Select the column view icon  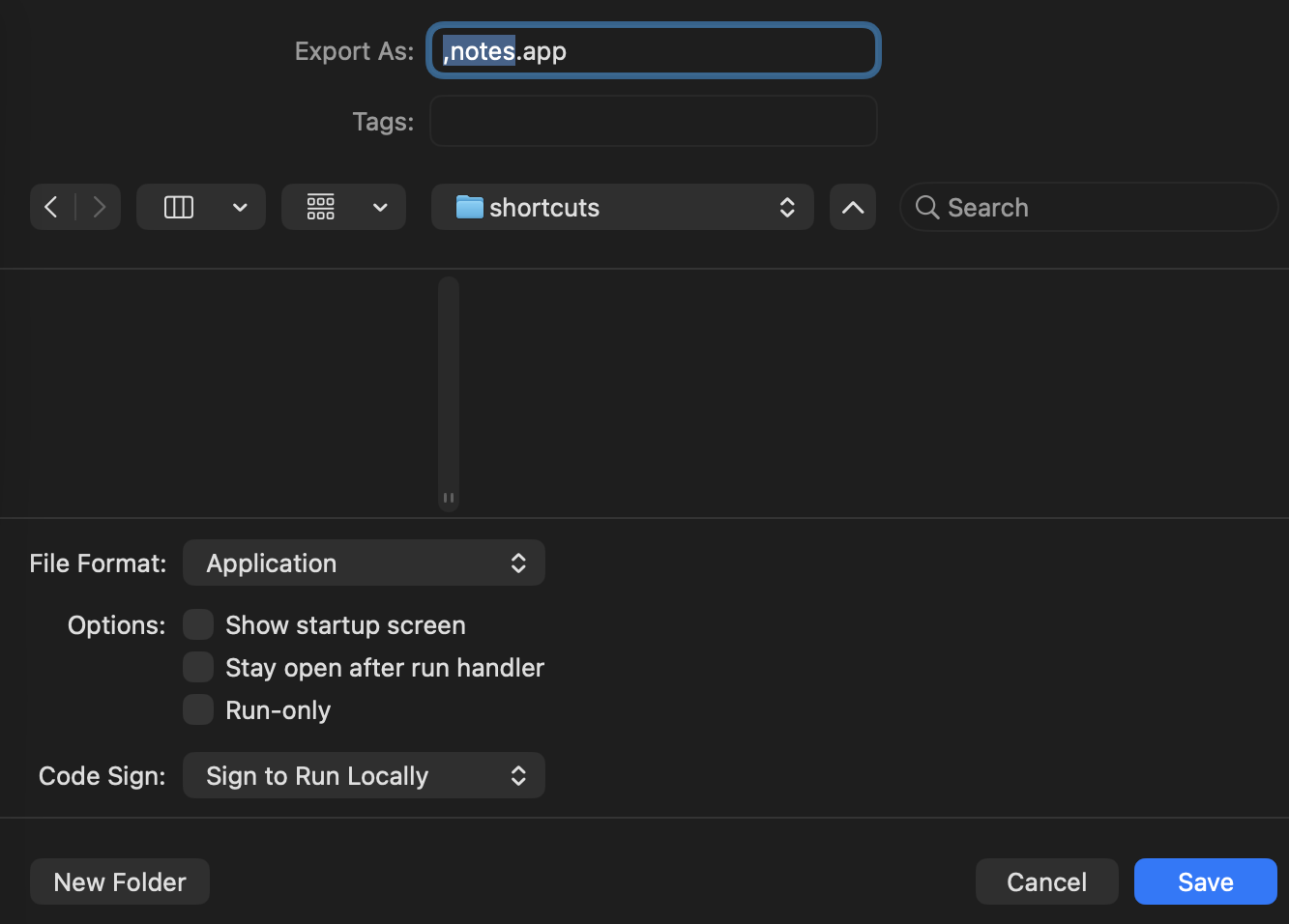click(178, 206)
